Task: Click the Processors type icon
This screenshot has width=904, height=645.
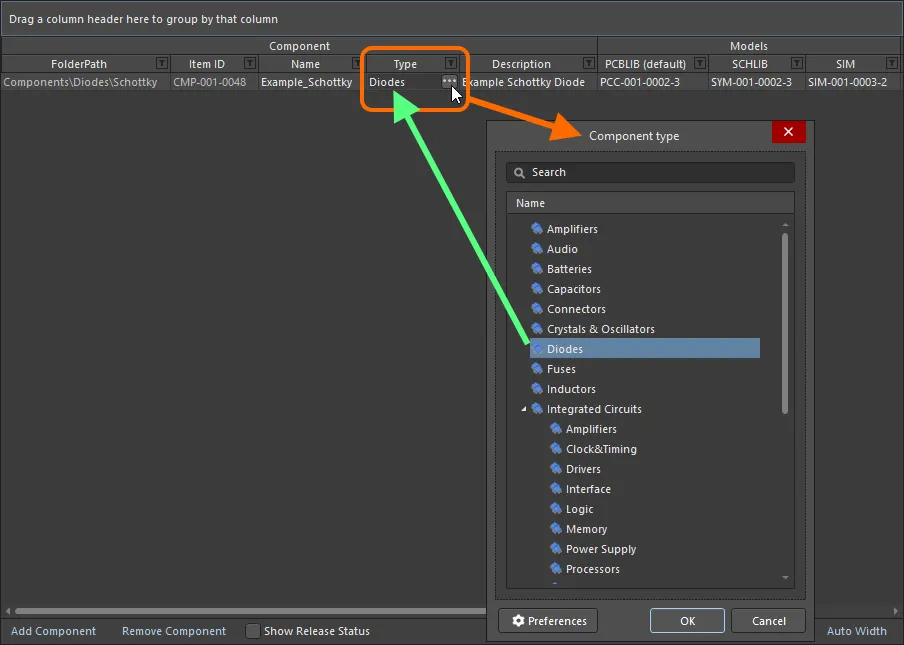Action: [556, 568]
